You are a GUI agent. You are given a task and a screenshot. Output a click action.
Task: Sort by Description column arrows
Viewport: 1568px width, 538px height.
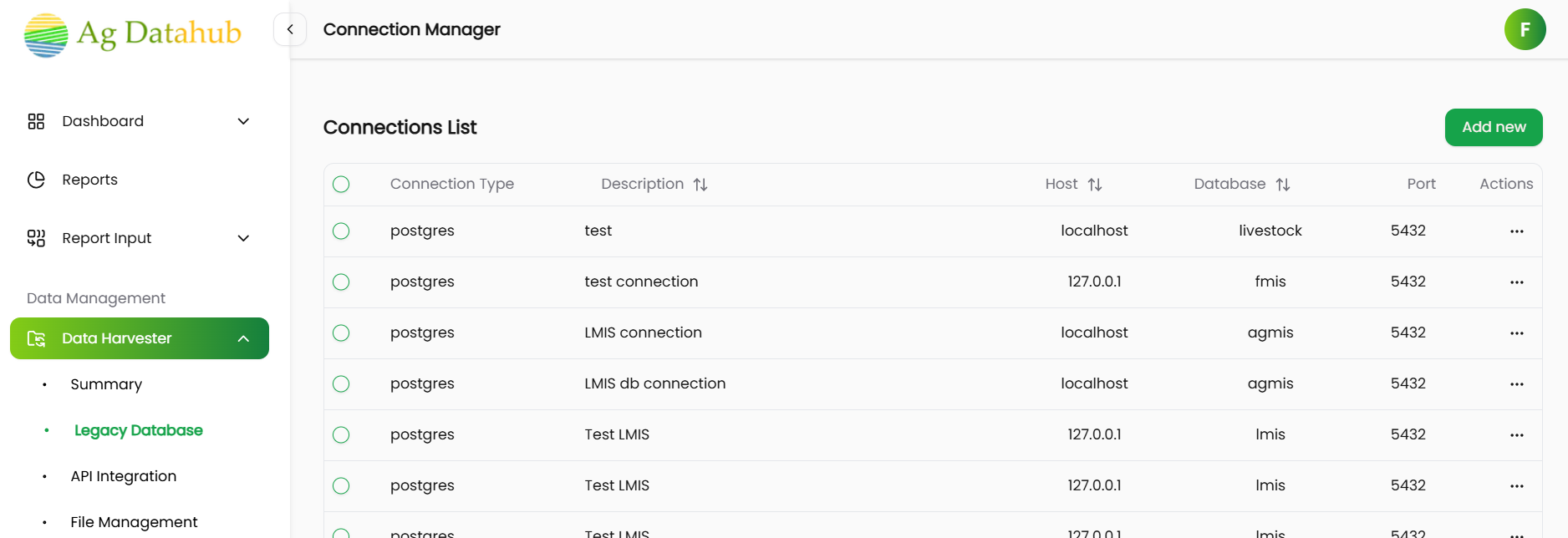700,185
